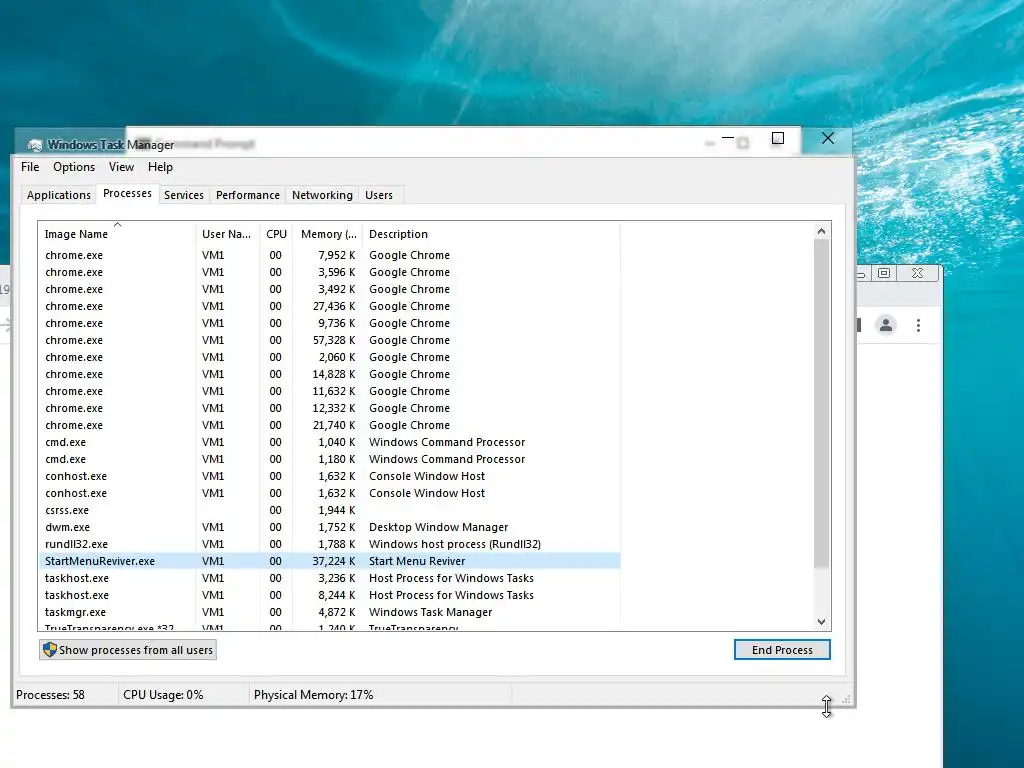Screen dimensions: 1024x768
Task: Switch to the Users tab
Action: (x=379, y=195)
